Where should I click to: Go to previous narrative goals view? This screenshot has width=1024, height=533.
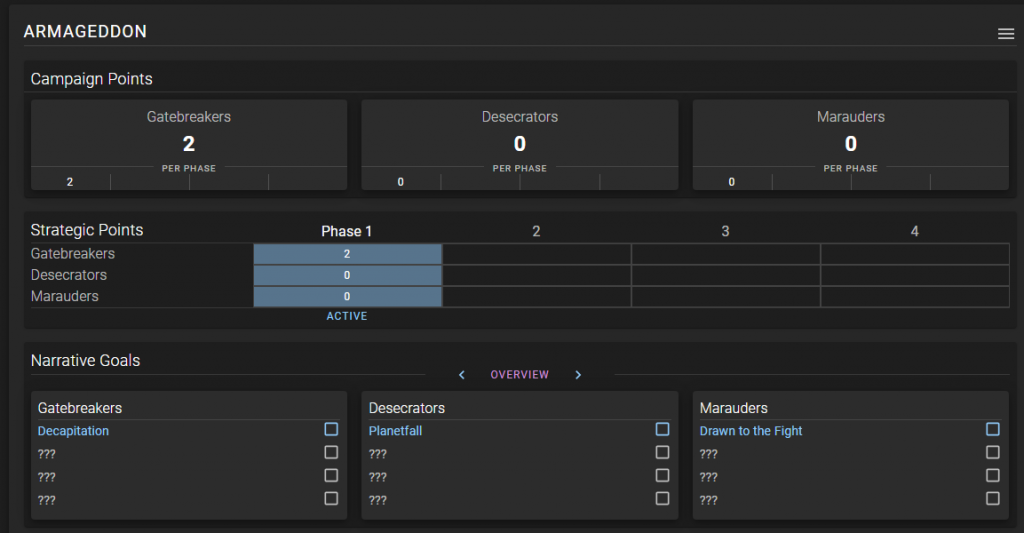tap(461, 375)
